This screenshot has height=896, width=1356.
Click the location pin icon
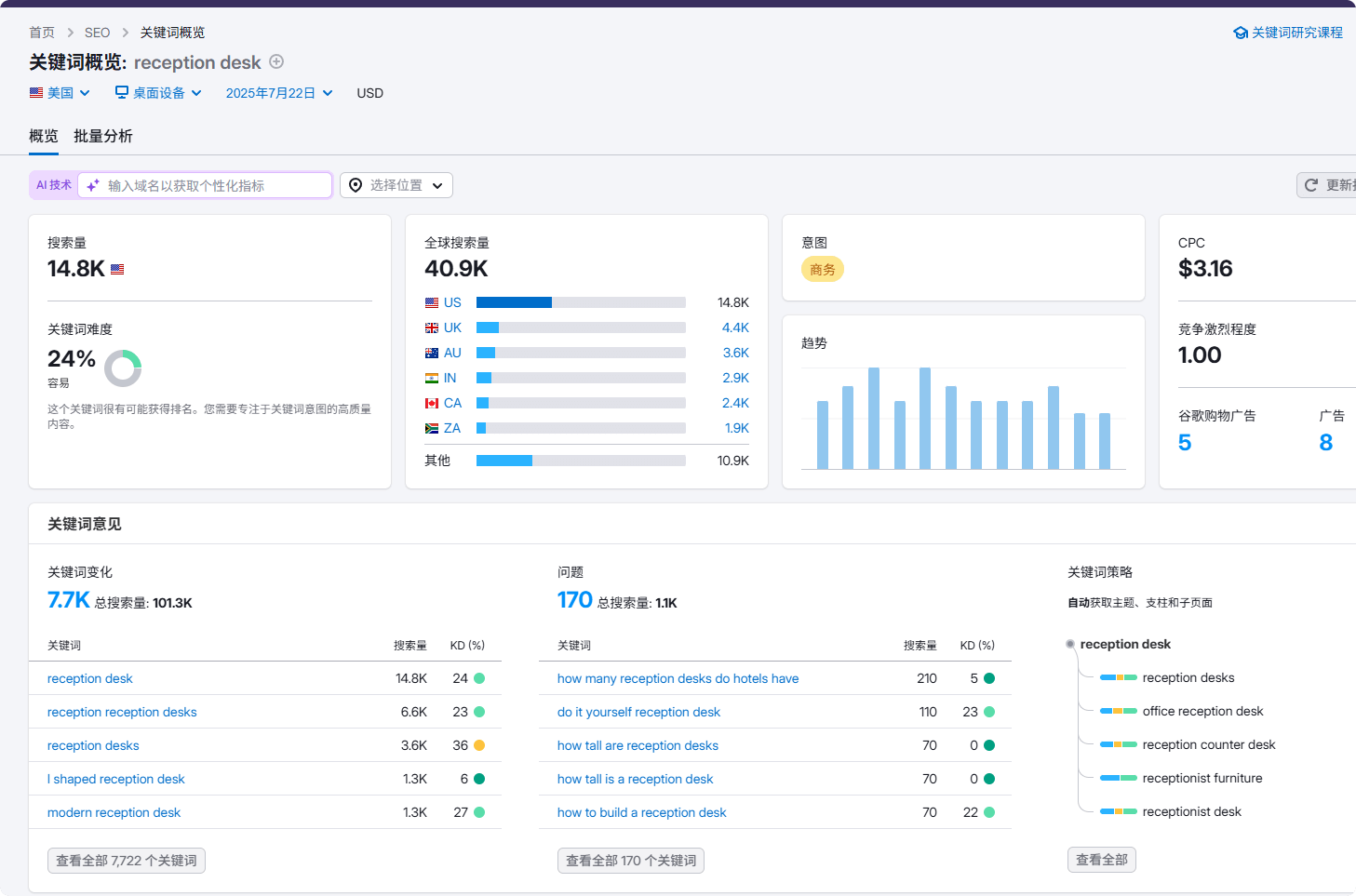tap(356, 185)
